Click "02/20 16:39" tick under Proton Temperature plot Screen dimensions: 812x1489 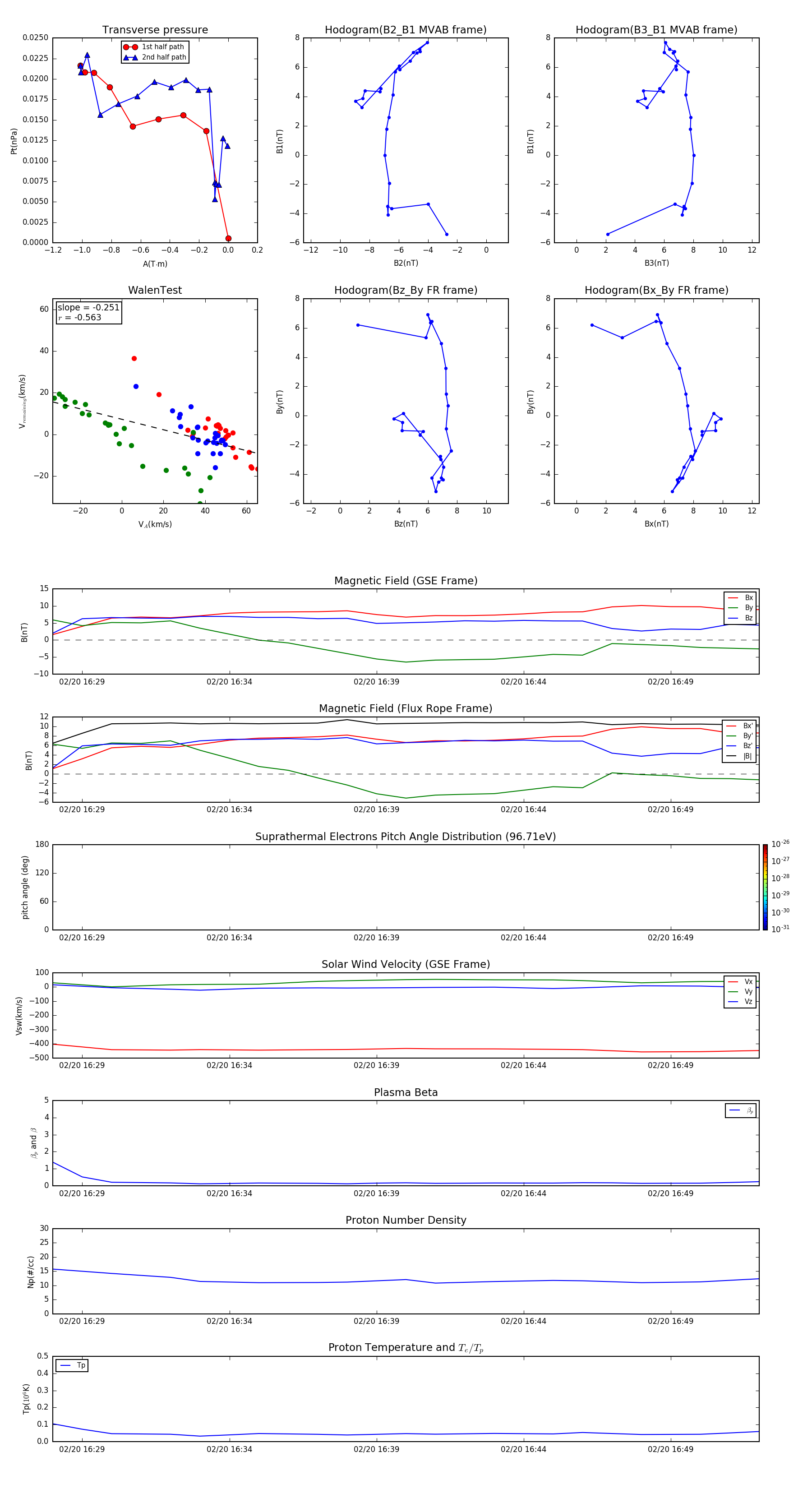[x=376, y=1449]
